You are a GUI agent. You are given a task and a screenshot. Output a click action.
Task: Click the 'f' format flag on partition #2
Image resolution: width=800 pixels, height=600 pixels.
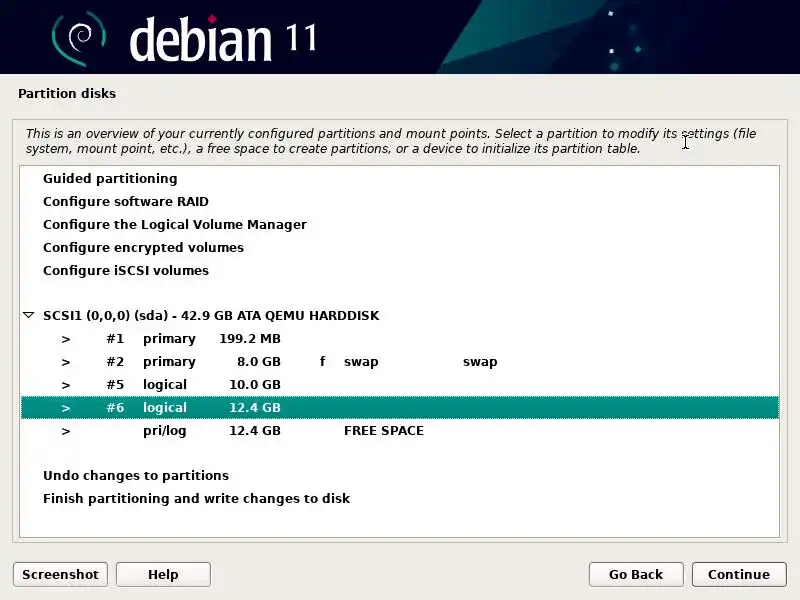(322, 362)
